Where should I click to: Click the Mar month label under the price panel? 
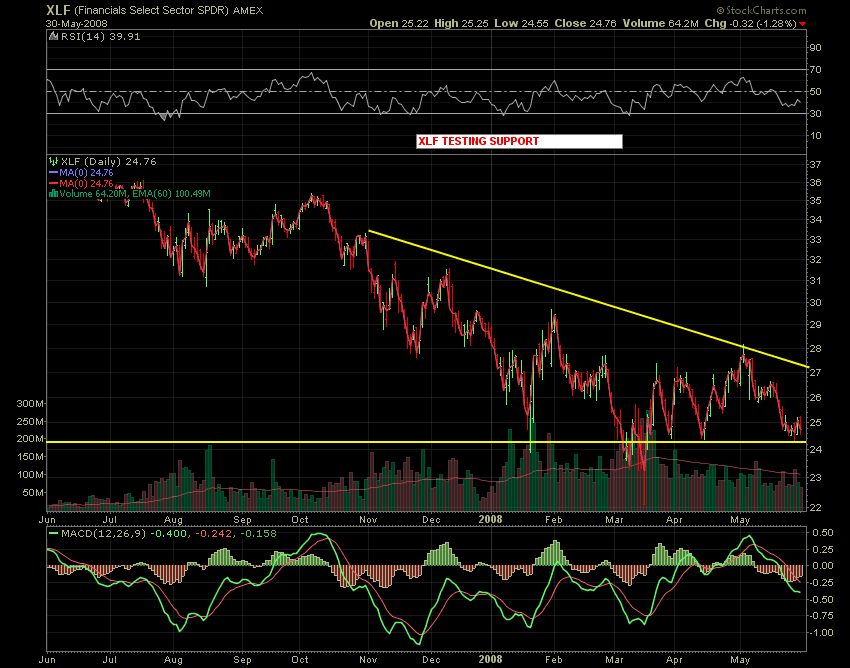614,519
